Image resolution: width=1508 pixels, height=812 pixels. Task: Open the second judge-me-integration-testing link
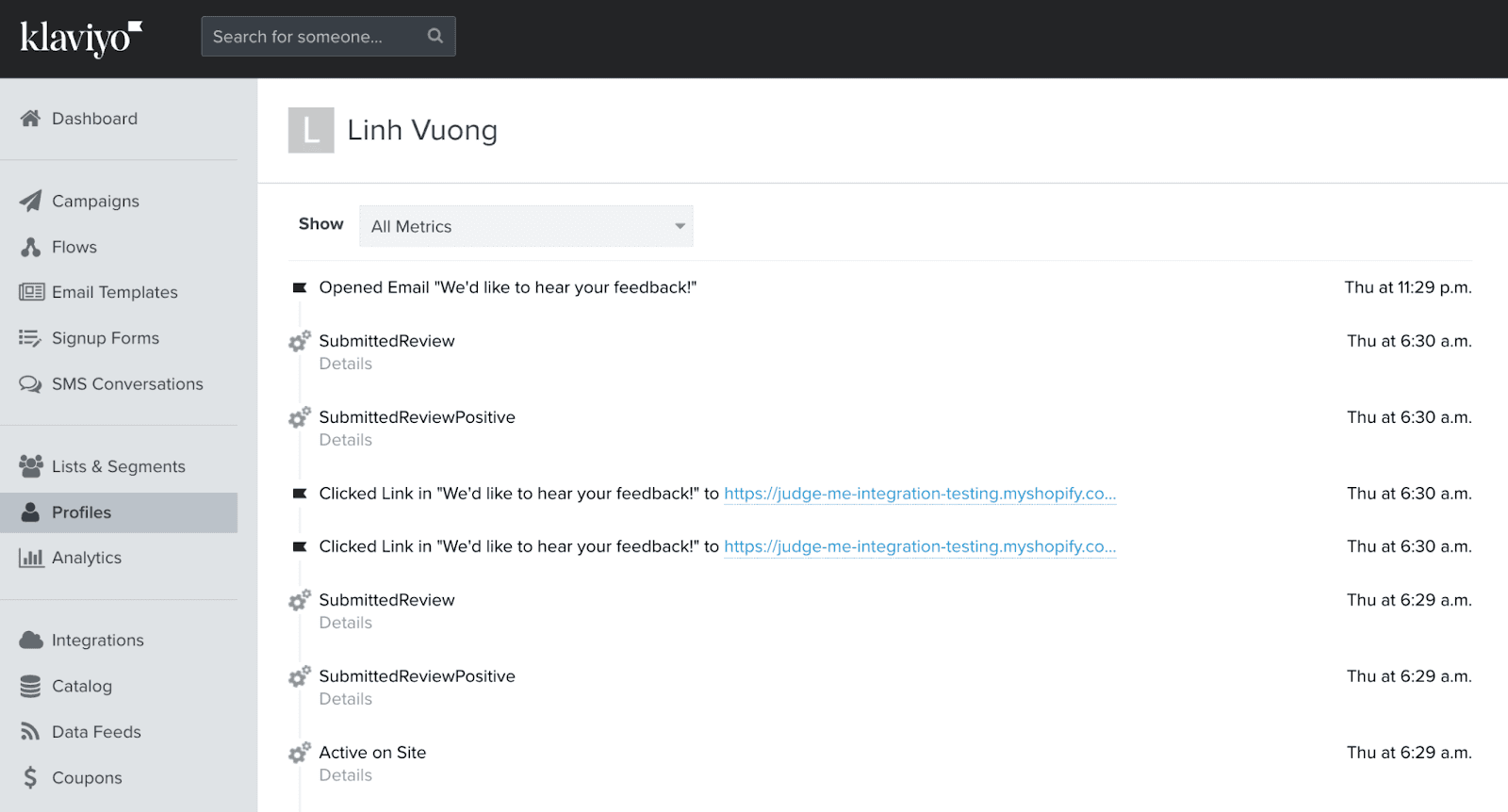919,546
